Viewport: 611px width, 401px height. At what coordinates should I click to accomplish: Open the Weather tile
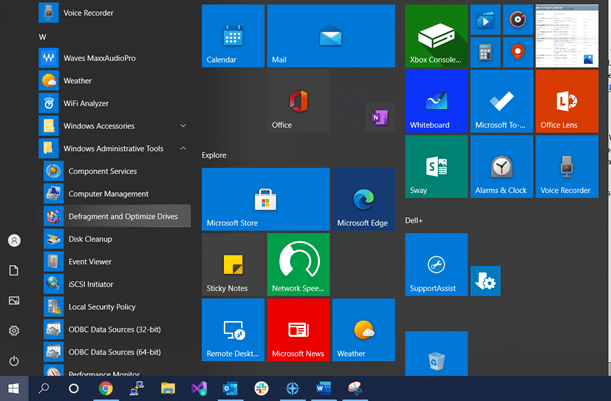click(364, 330)
